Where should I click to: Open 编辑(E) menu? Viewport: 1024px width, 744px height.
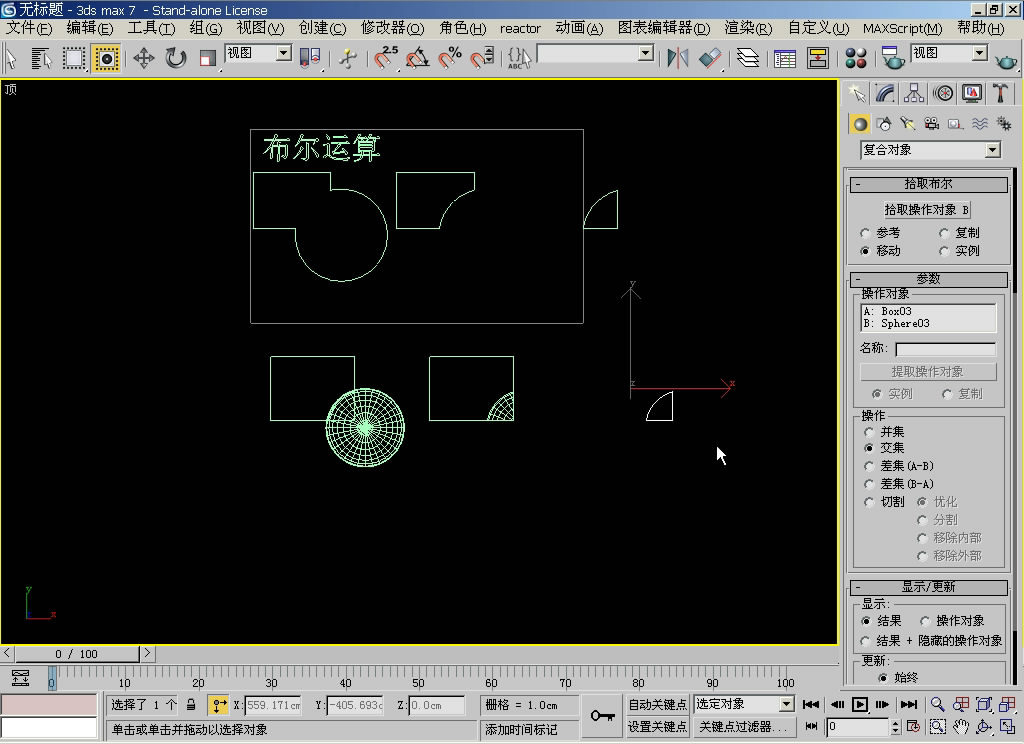point(90,28)
